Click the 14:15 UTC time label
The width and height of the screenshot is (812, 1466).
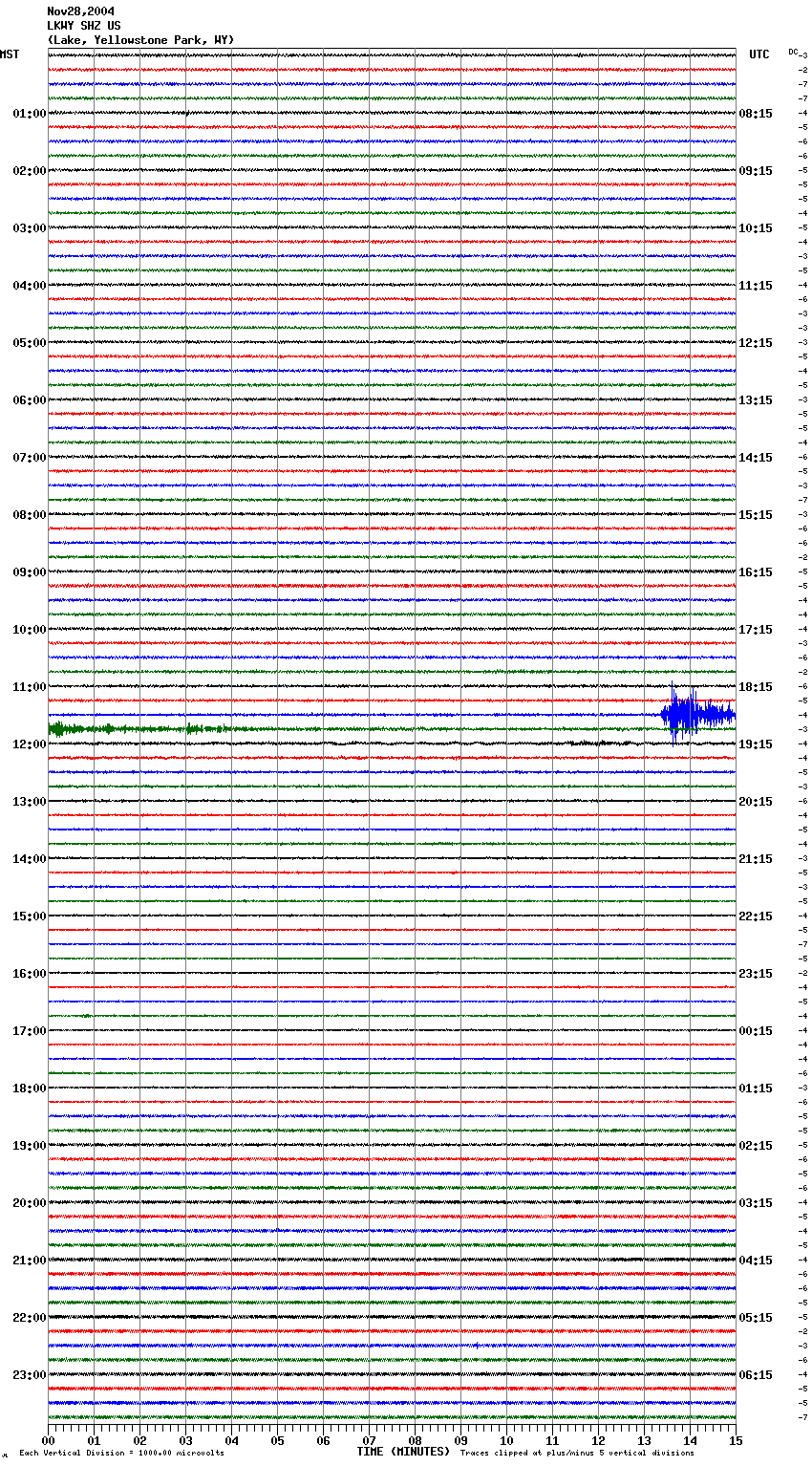click(756, 458)
